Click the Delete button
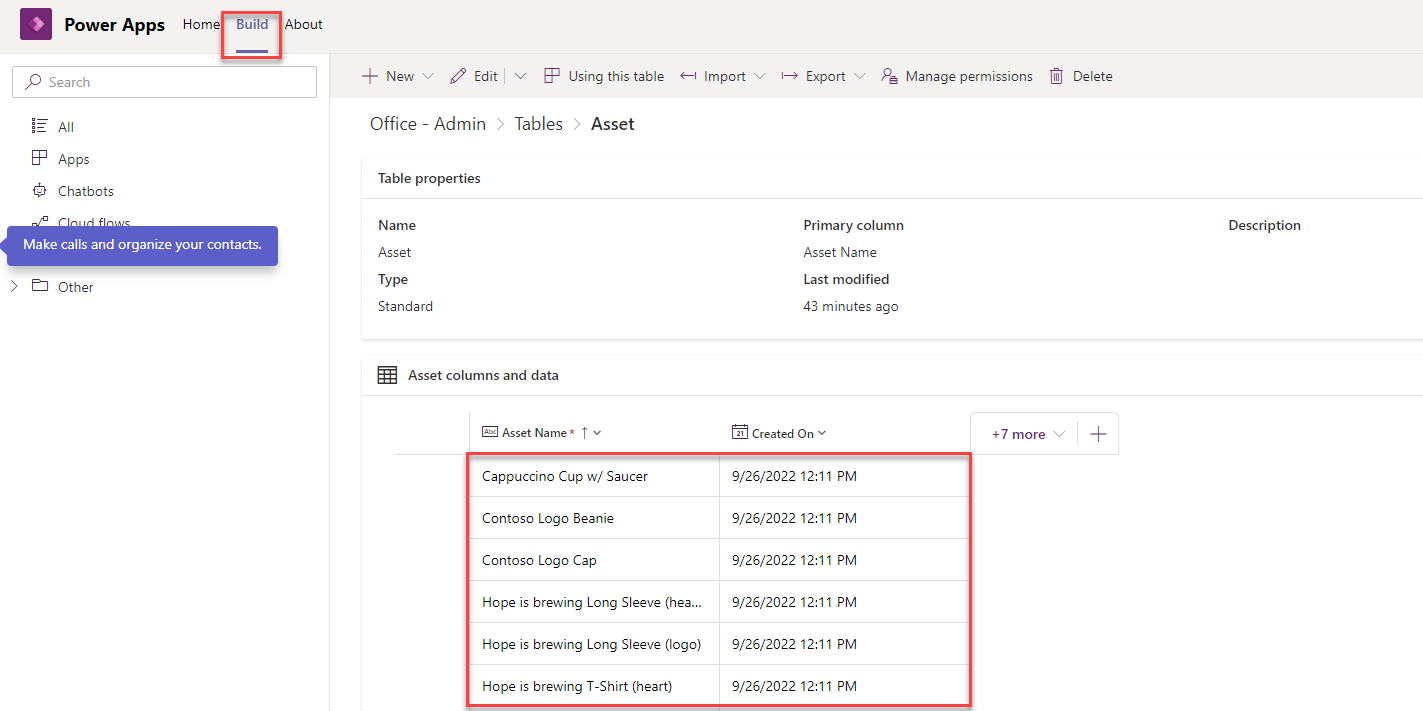Viewport: 1423px width, 711px height. tap(1080, 76)
